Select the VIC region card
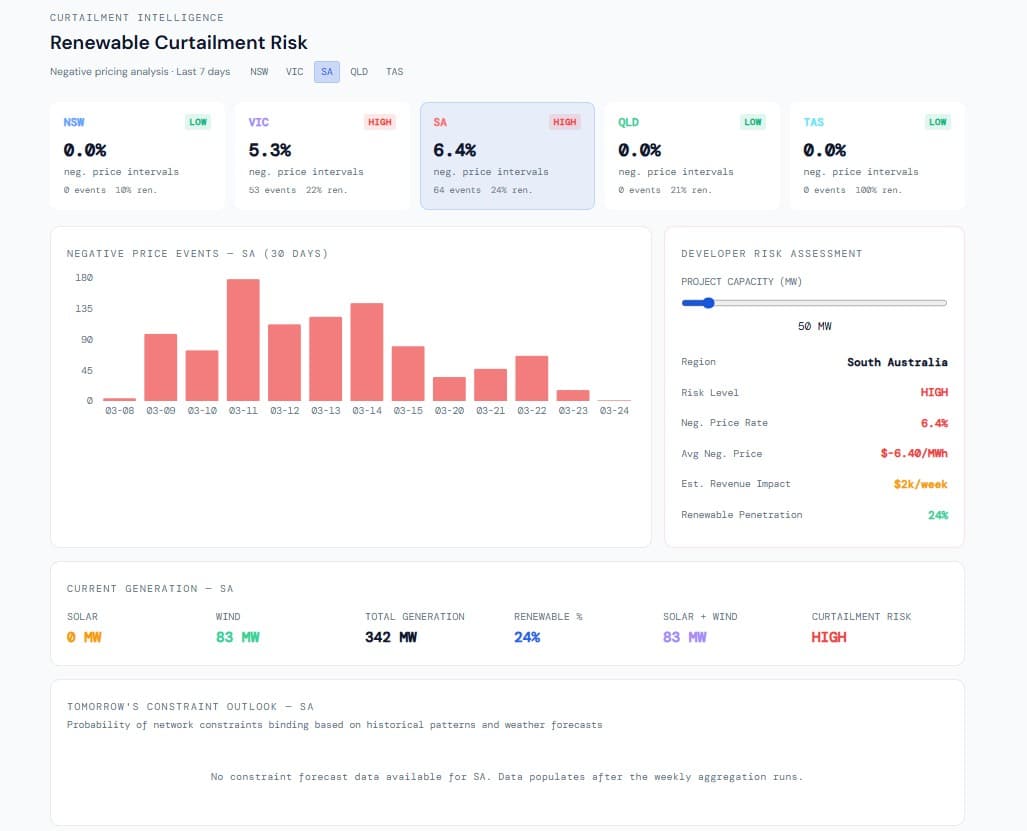The image size is (1027, 831). [321, 155]
